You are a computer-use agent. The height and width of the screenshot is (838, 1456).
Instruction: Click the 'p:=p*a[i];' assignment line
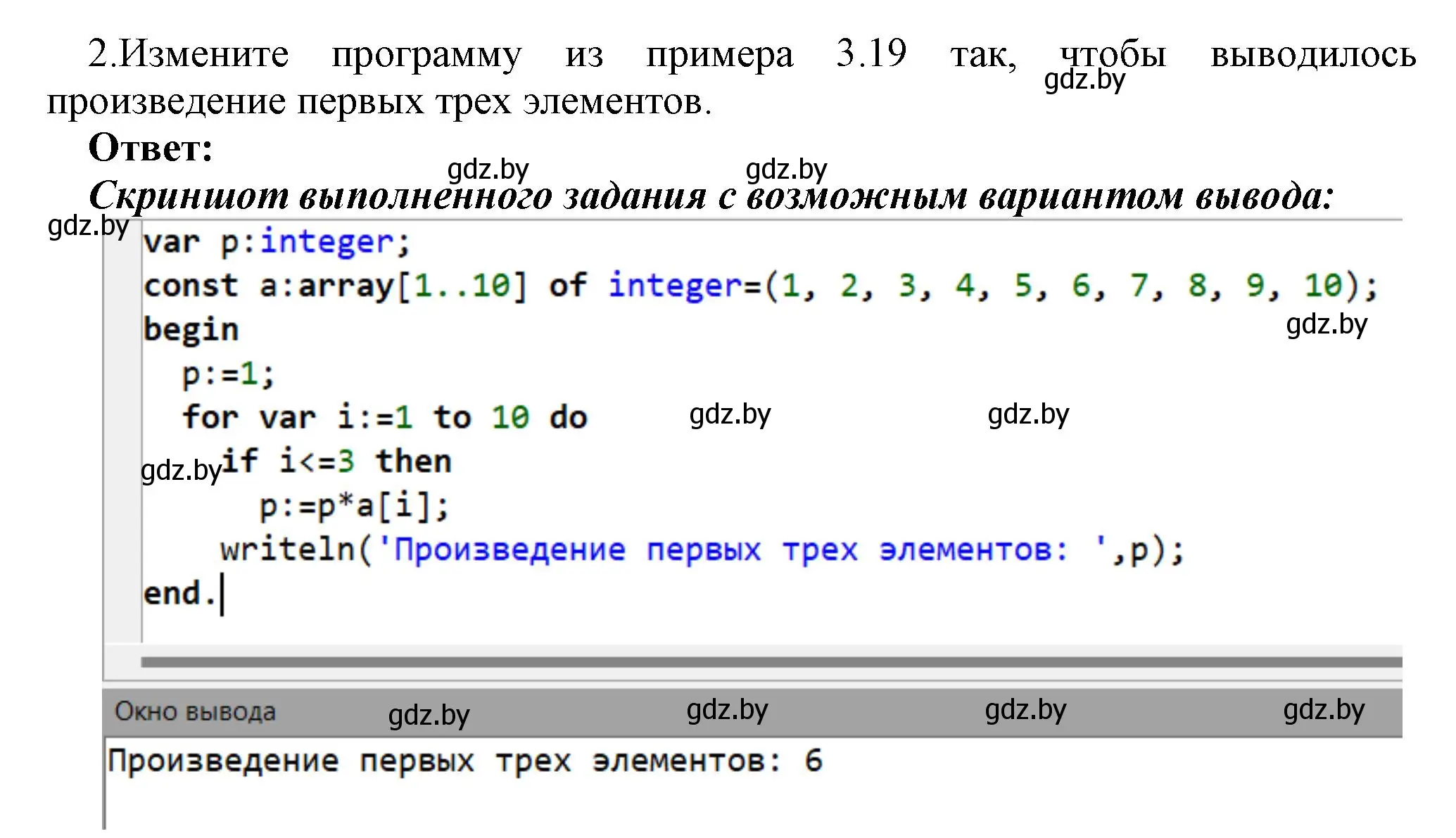point(354,506)
